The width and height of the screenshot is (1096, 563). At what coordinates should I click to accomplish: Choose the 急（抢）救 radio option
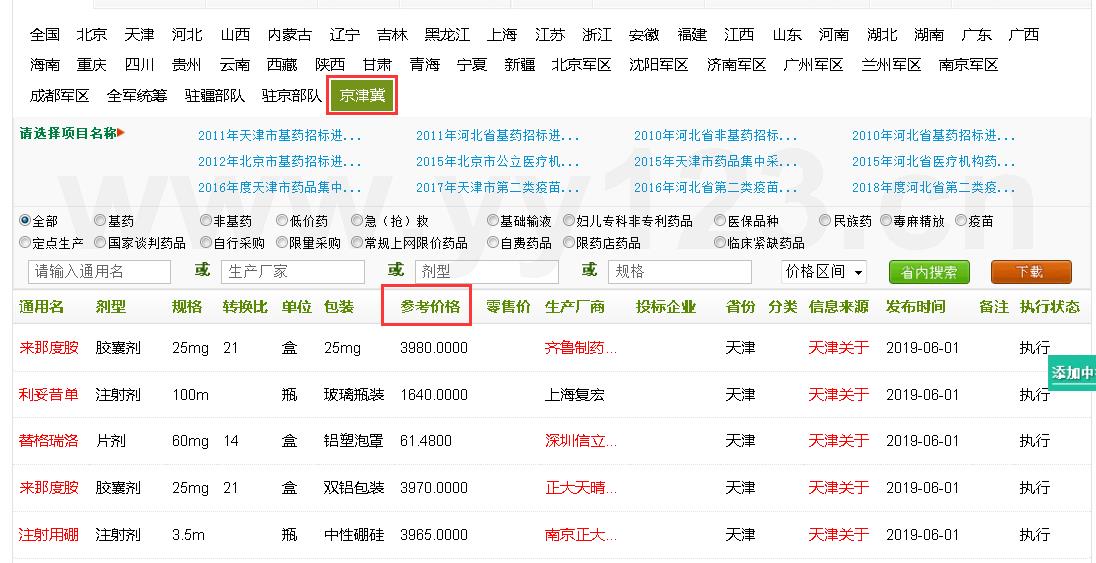pyautogui.click(x=357, y=221)
